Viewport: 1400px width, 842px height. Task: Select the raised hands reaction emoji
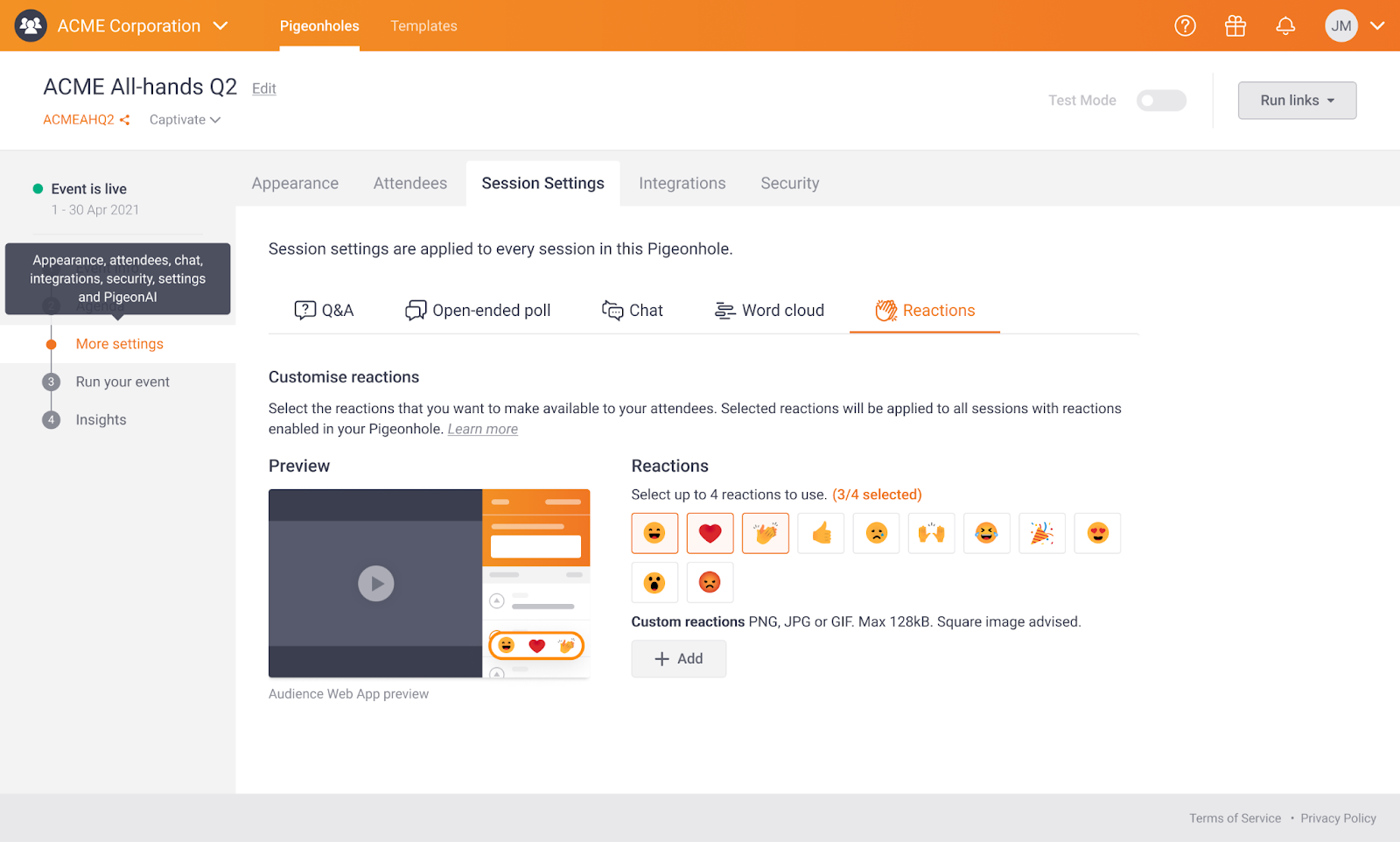point(931,533)
